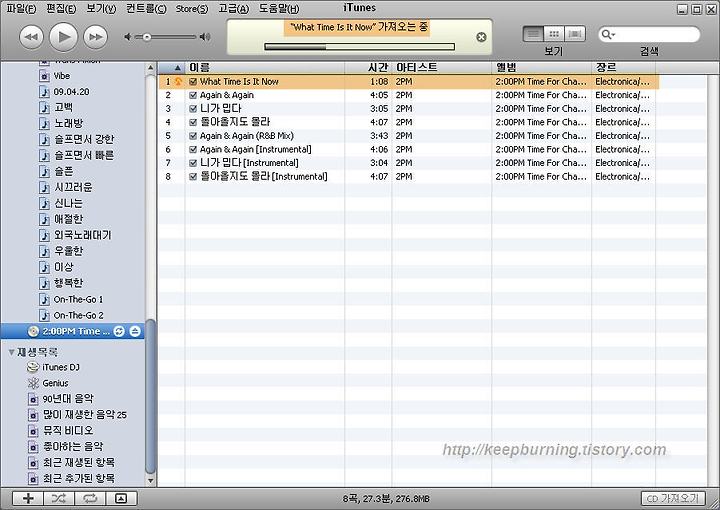720x510 pixels.
Task: Select the 외국노래대기 playlist
Action: coord(76,235)
